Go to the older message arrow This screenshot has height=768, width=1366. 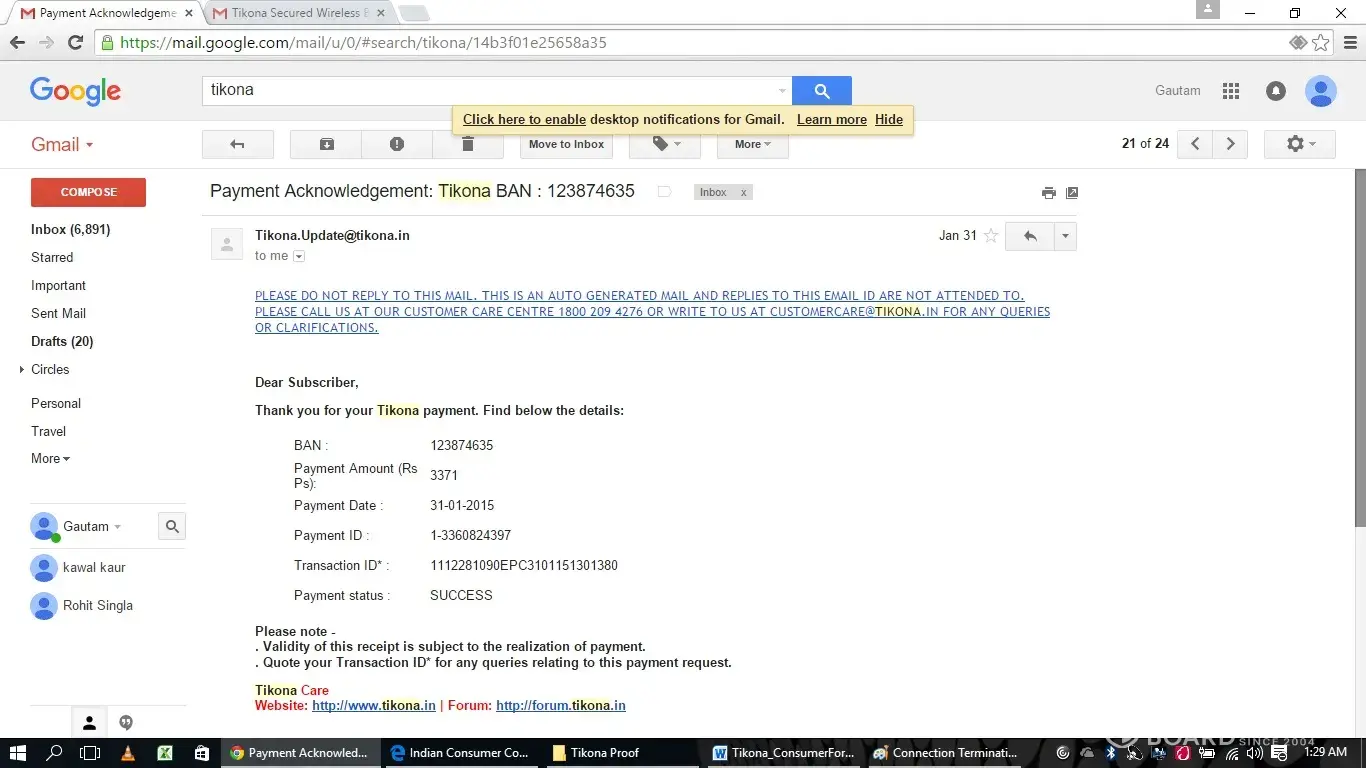(x=1231, y=144)
